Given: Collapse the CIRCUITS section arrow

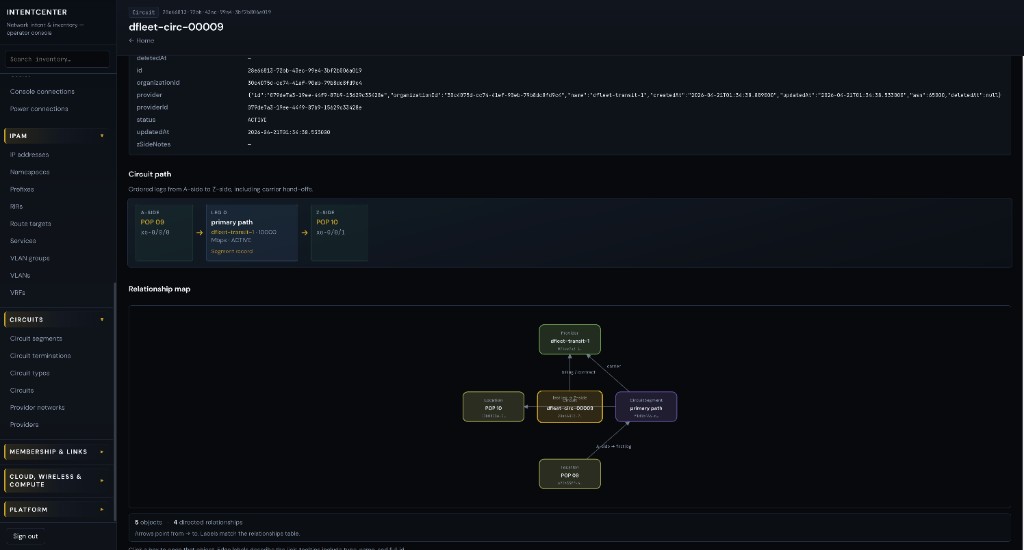Looking at the screenshot, I should click(101, 319).
